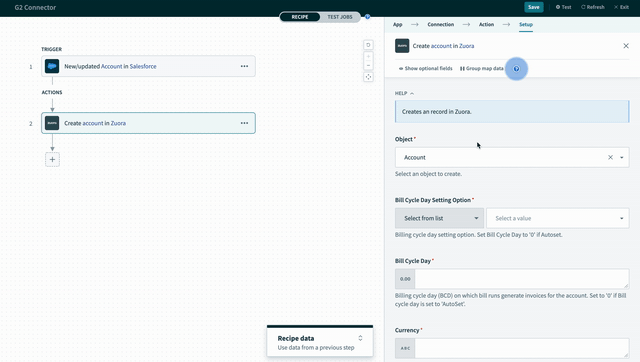The image size is (640, 362).
Task: Click the 'Creates an record in Zuora.' help text
Action: [x=437, y=111]
